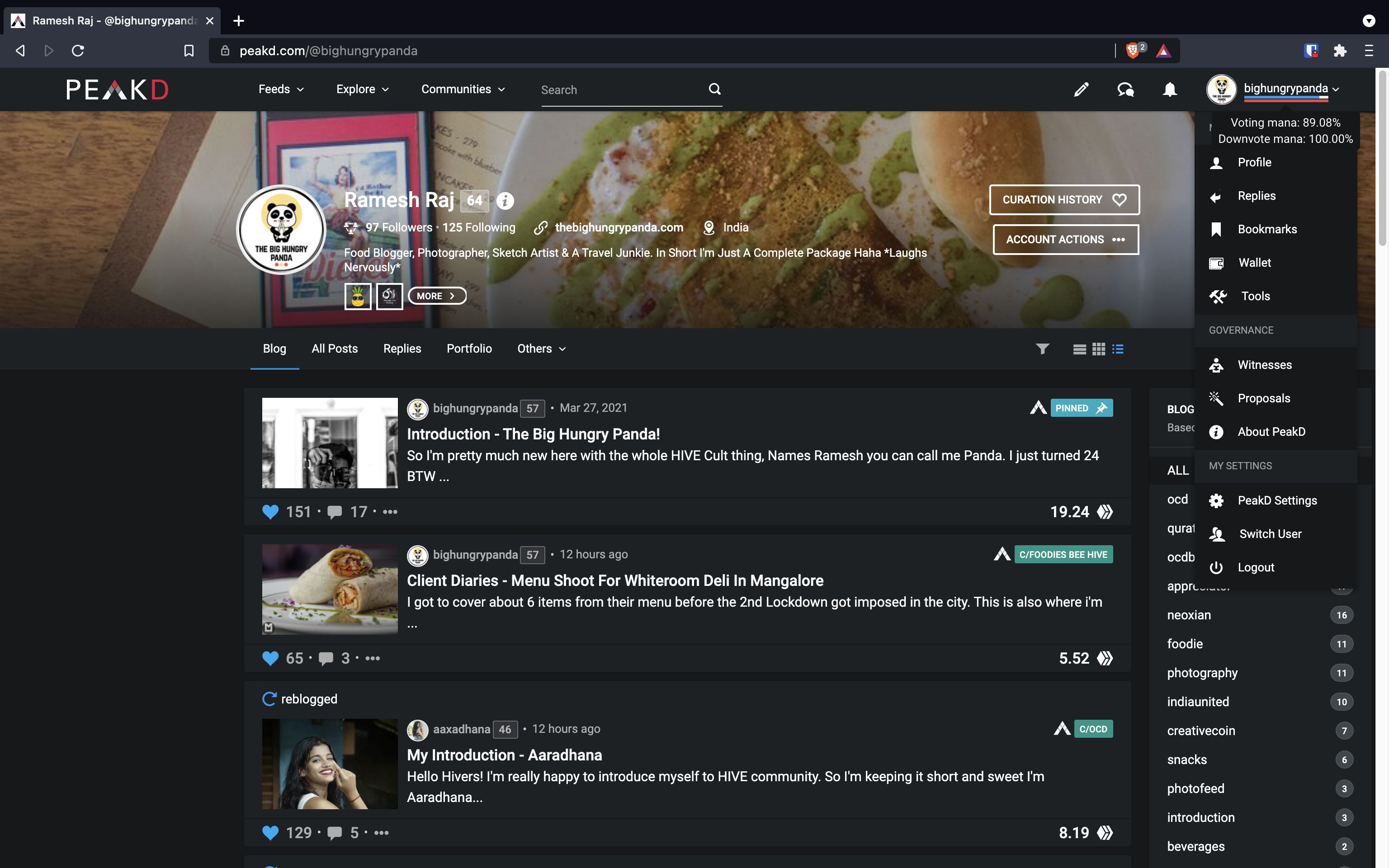
Task: Go back to the previous page
Action: tap(20, 51)
